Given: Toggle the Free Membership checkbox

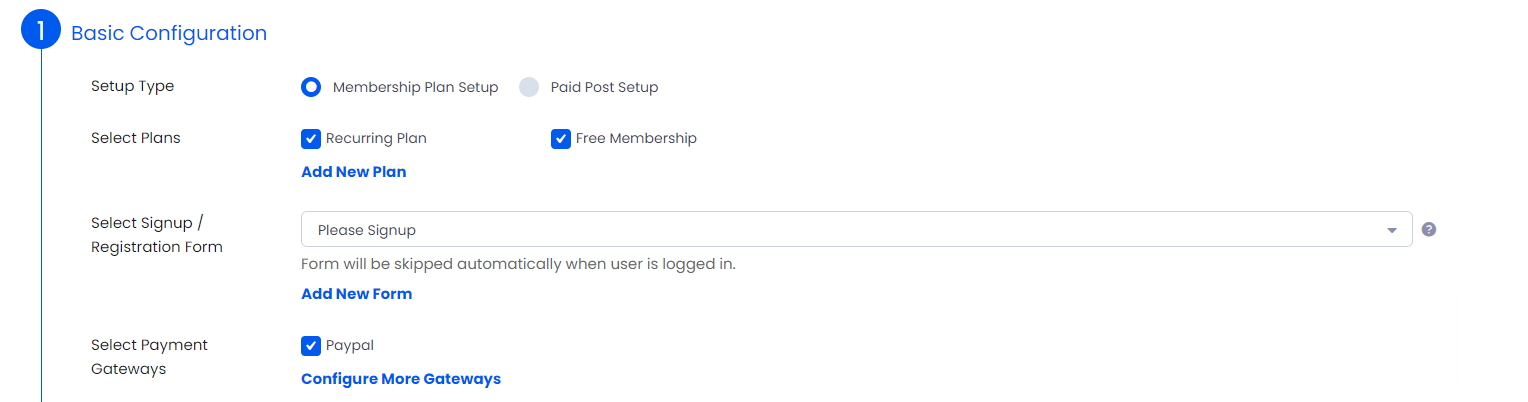Looking at the screenshot, I should click(561, 138).
